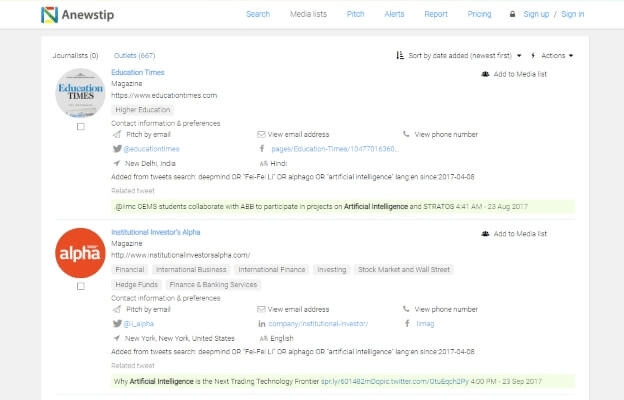Click Facebook icon in Education Times entry
The height and width of the screenshot is (400, 624).
pos(262,149)
